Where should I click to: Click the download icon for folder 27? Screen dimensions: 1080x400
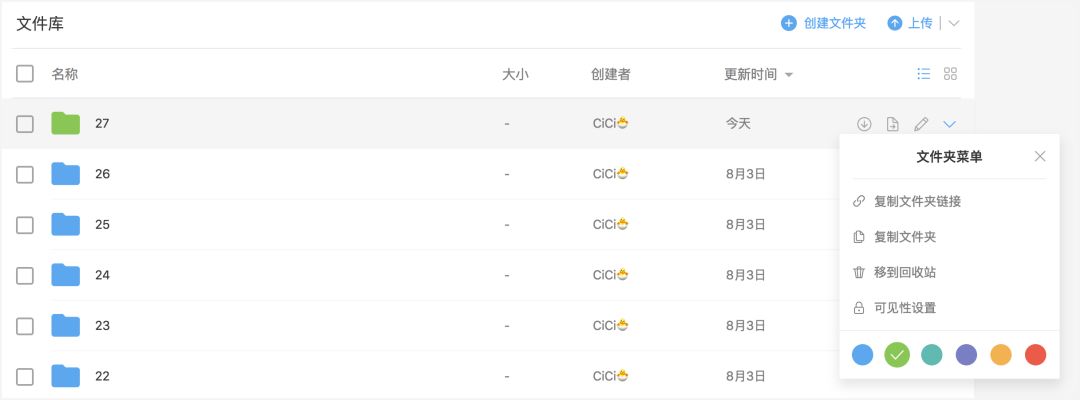tap(864, 124)
